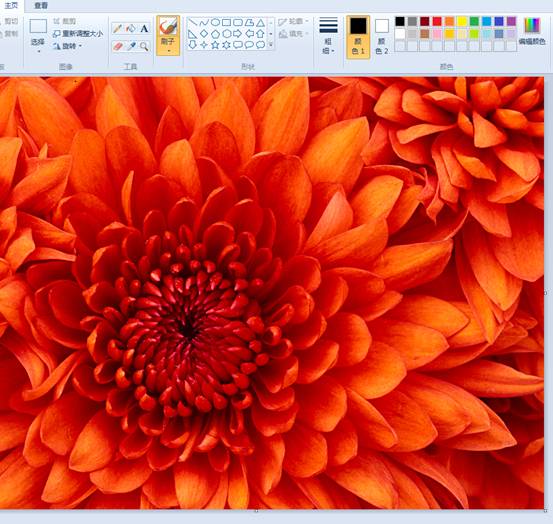Select the Text tool
This screenshot has height=524, width=553.
[144, 28]
